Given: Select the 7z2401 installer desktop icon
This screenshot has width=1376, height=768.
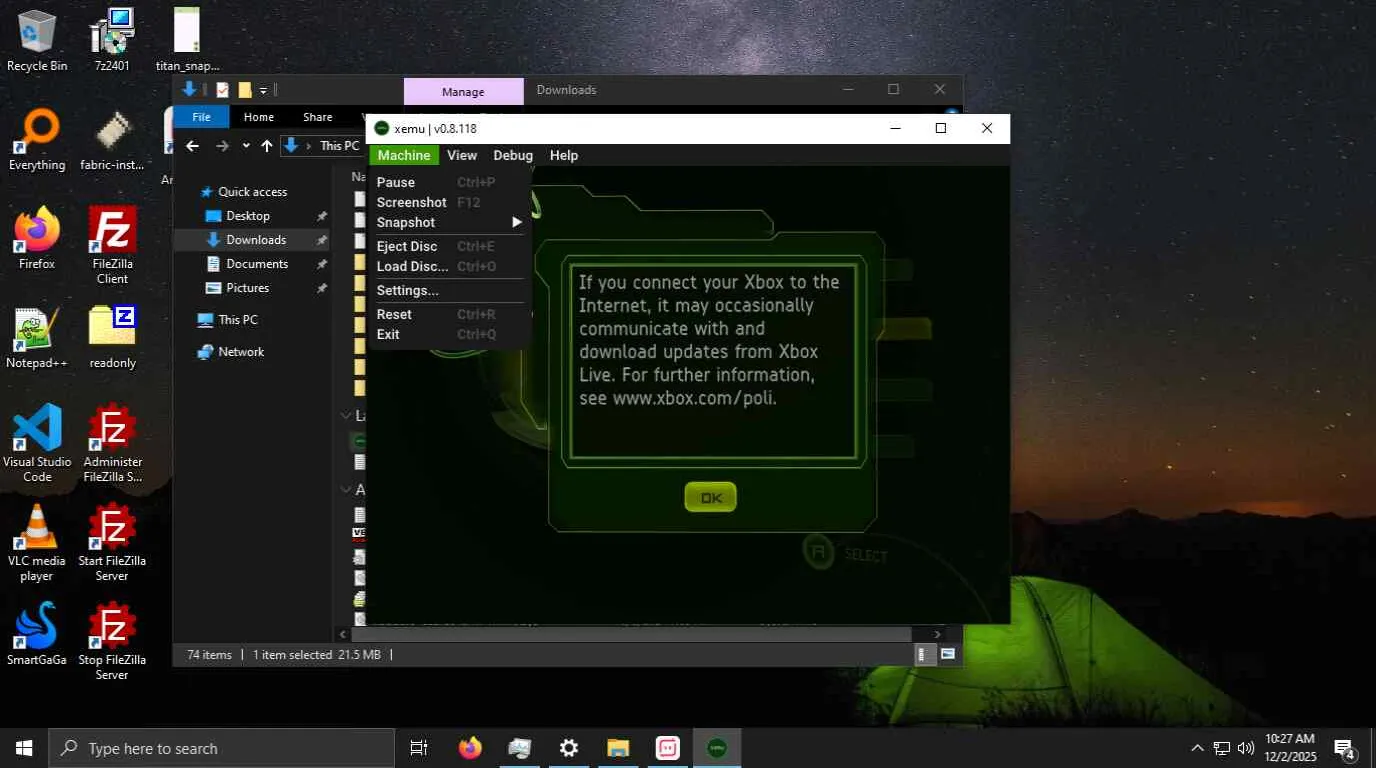Looking at the screenshot, I should tap(112, 40).
